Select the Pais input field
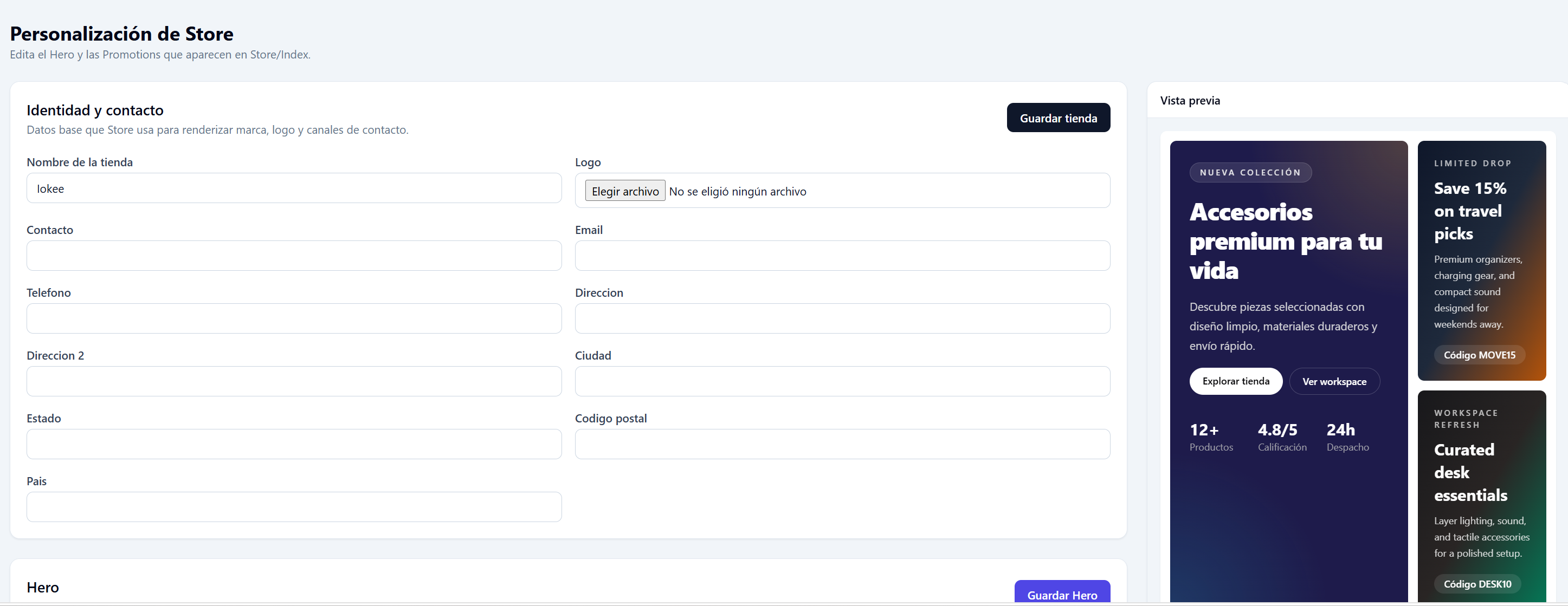This screenshot has width=1568, height=606. [294, 507]
